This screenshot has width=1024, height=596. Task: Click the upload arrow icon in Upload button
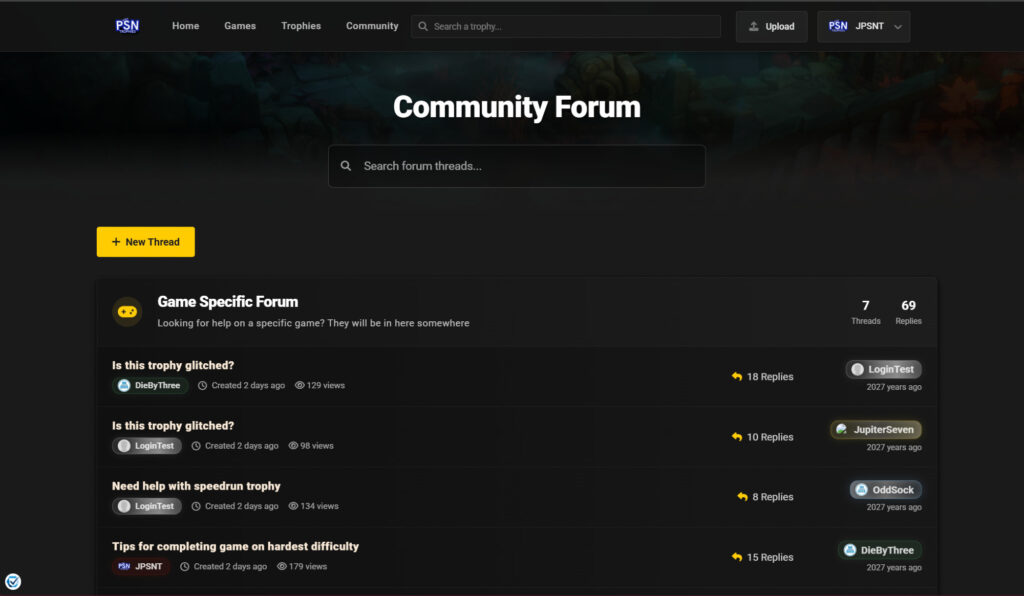tap(754, 26)
